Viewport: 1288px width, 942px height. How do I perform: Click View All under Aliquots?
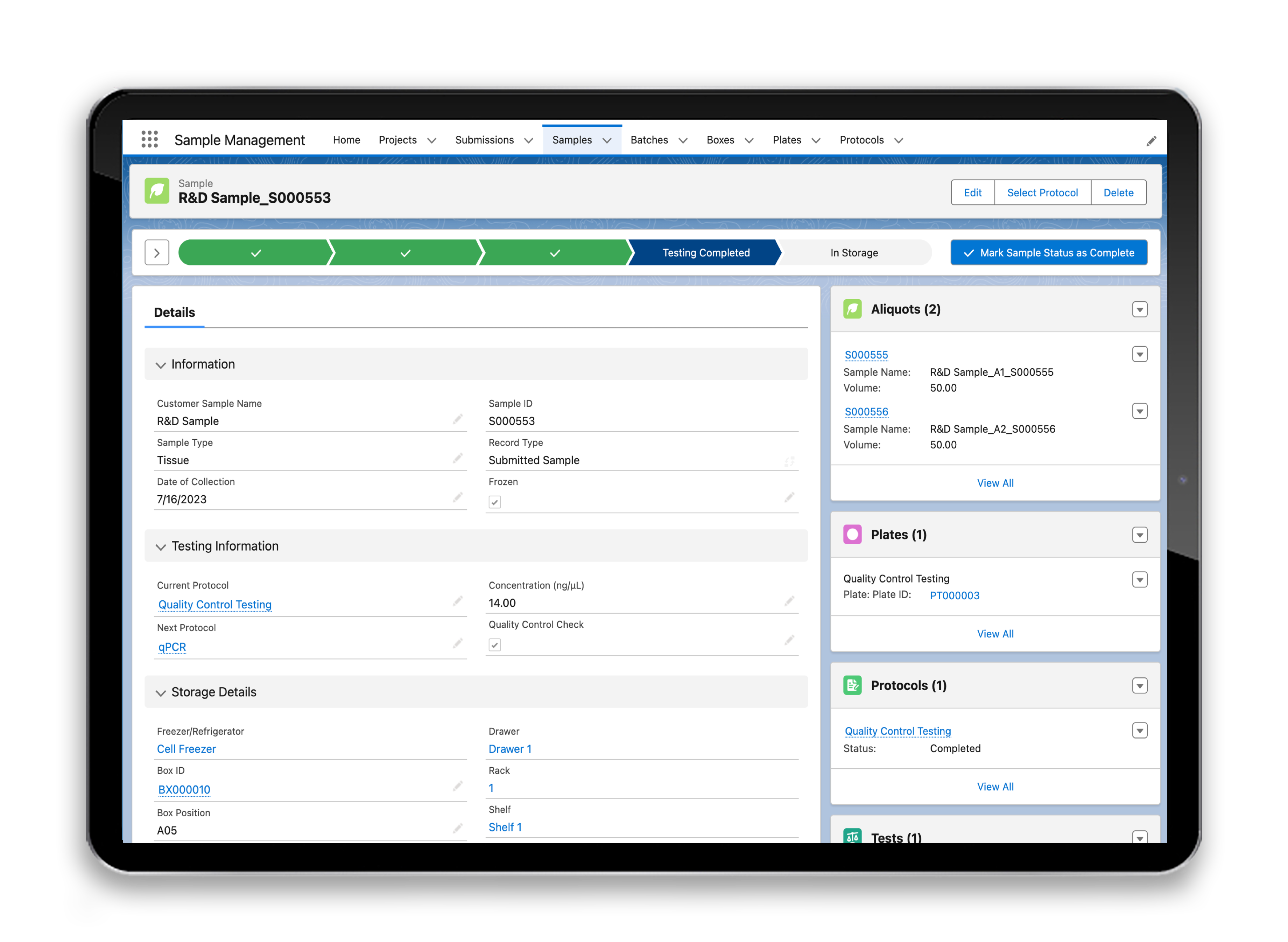point(995,483)
